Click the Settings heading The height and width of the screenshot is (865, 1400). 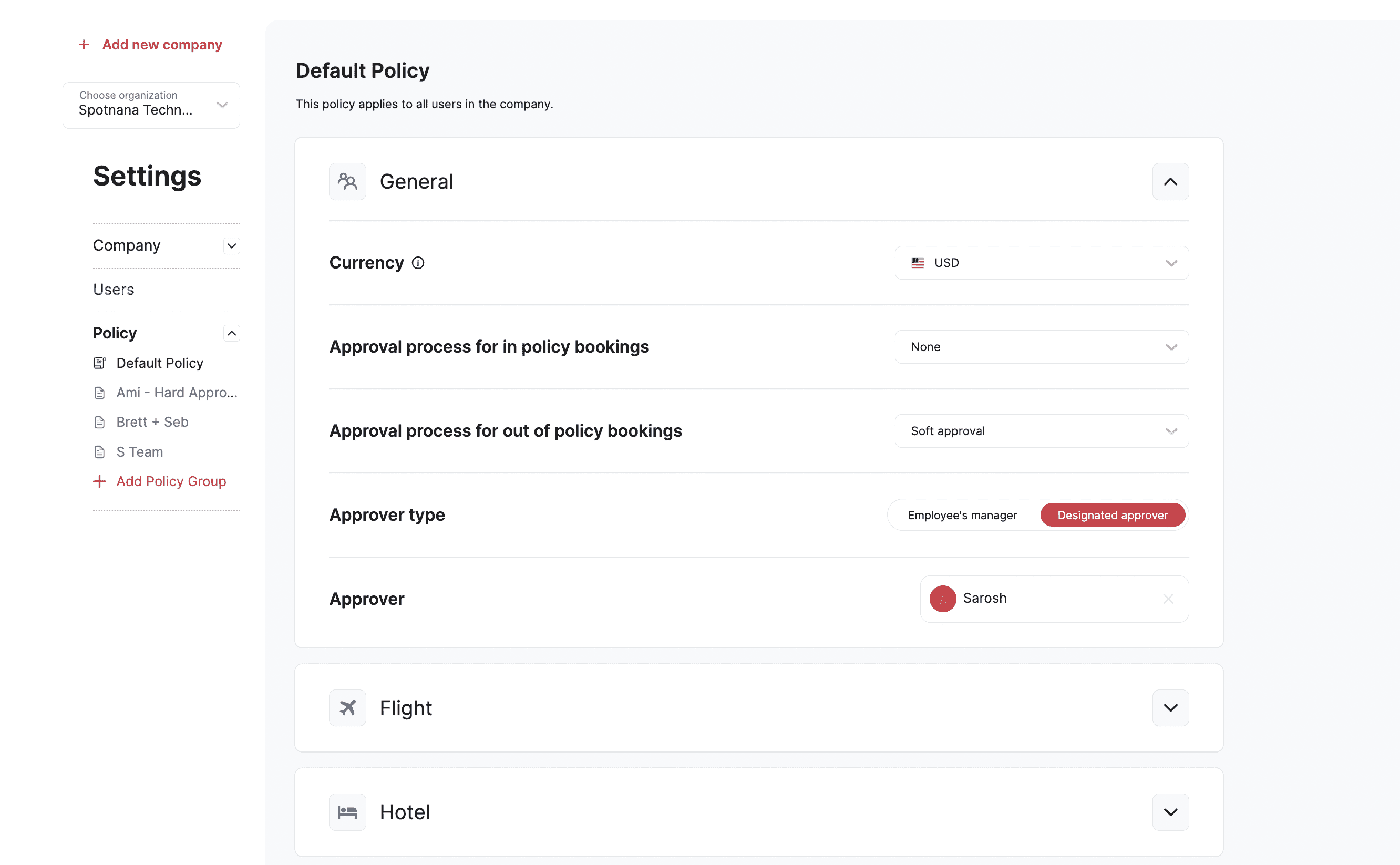[147, 176]
